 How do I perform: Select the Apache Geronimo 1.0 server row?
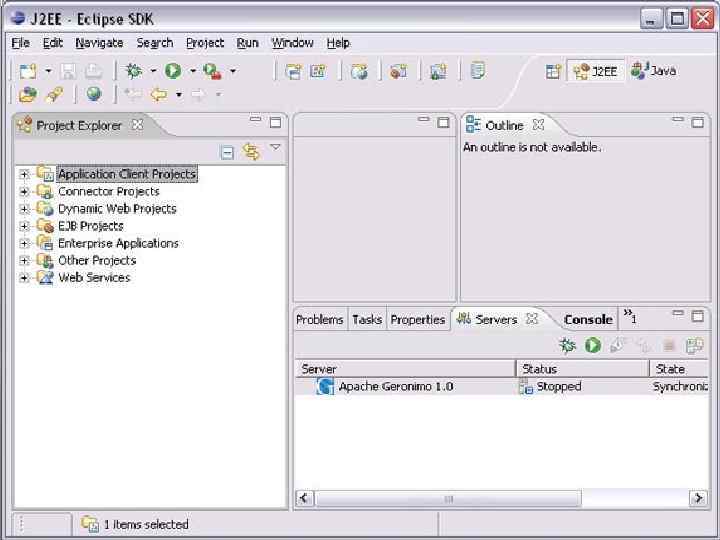501,387
